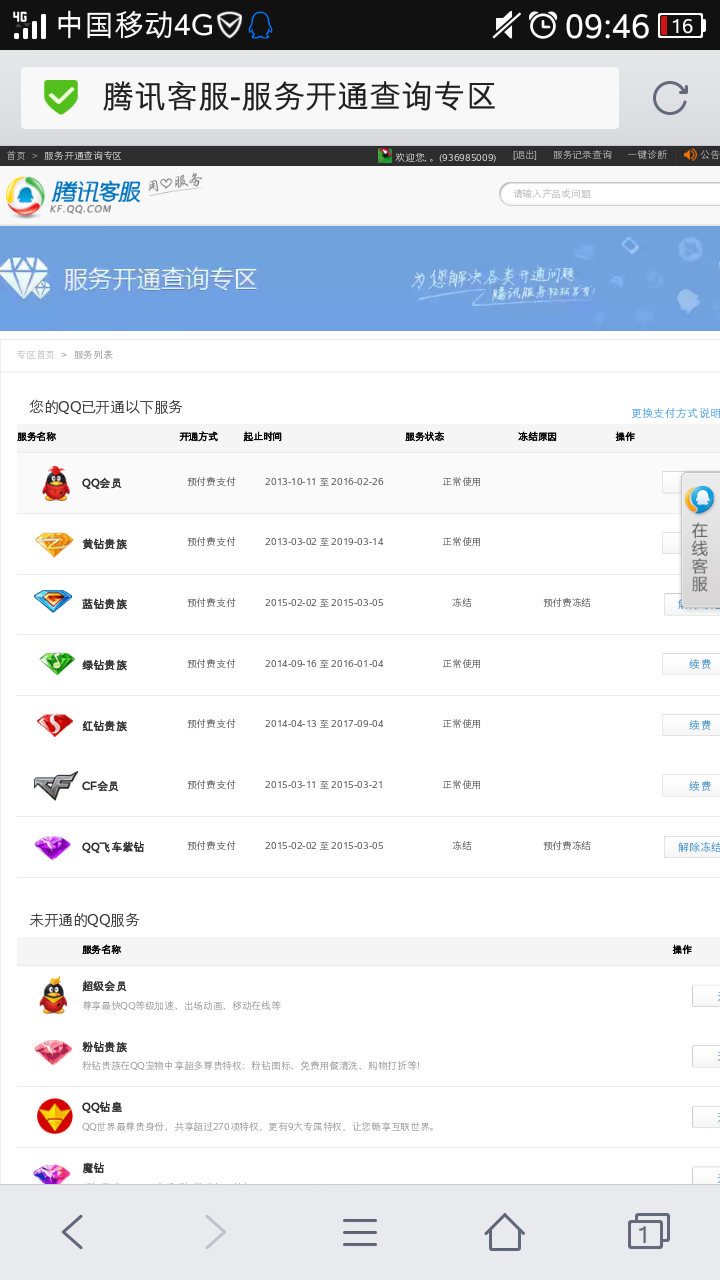Click the 红钻贵族 red diamond icon
Screen dimensions: 720x1280
pos(54,724)
